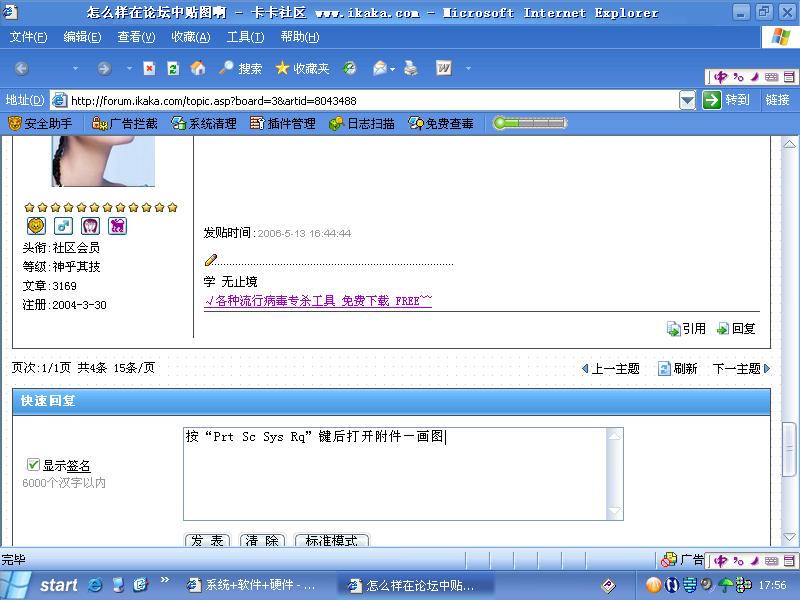Open the 文件(F) menu
Image resolution: width=800 pixels, height=600 pixels.
(28, 37)
